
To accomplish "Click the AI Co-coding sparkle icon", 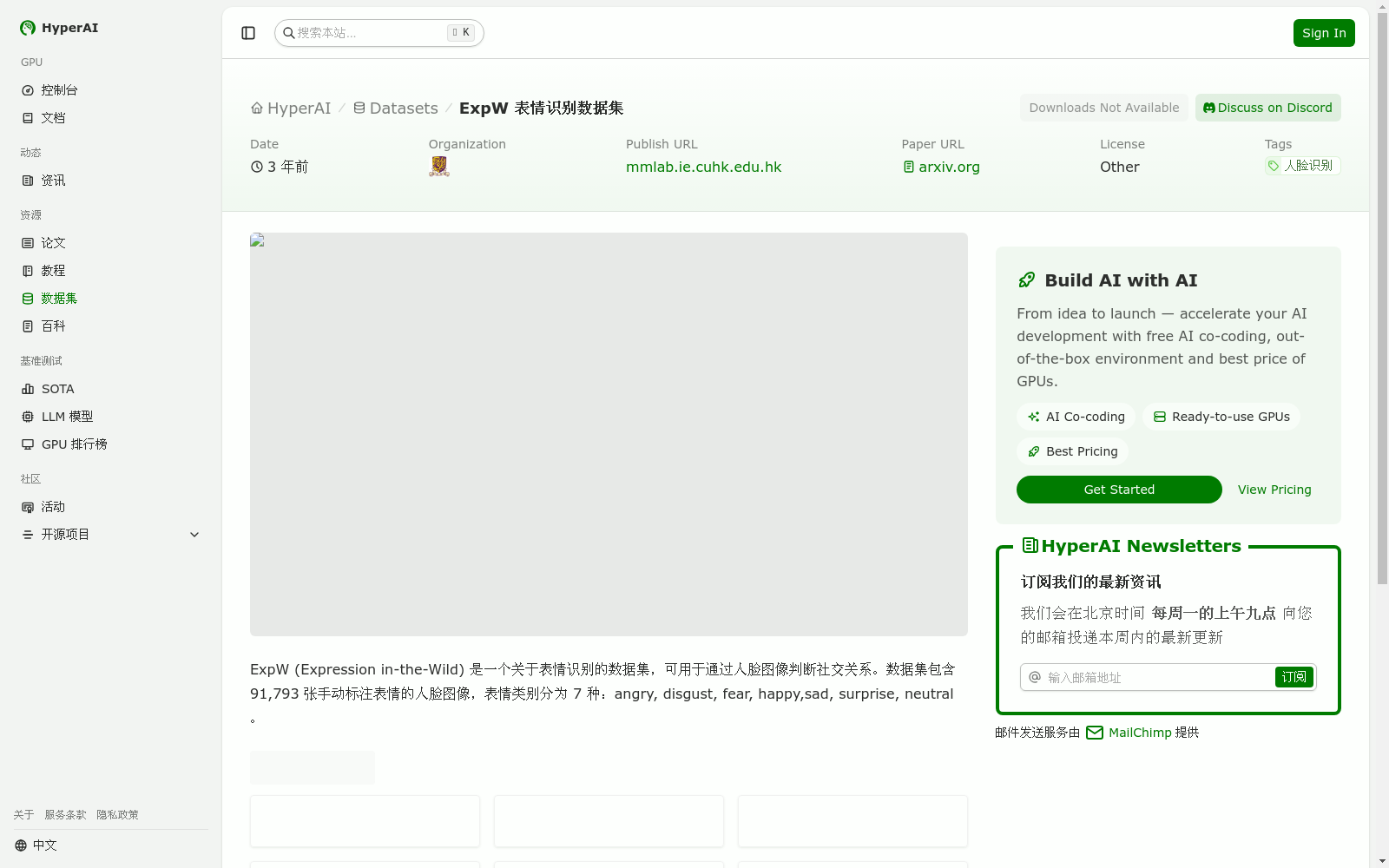I will click(1034, 417).
